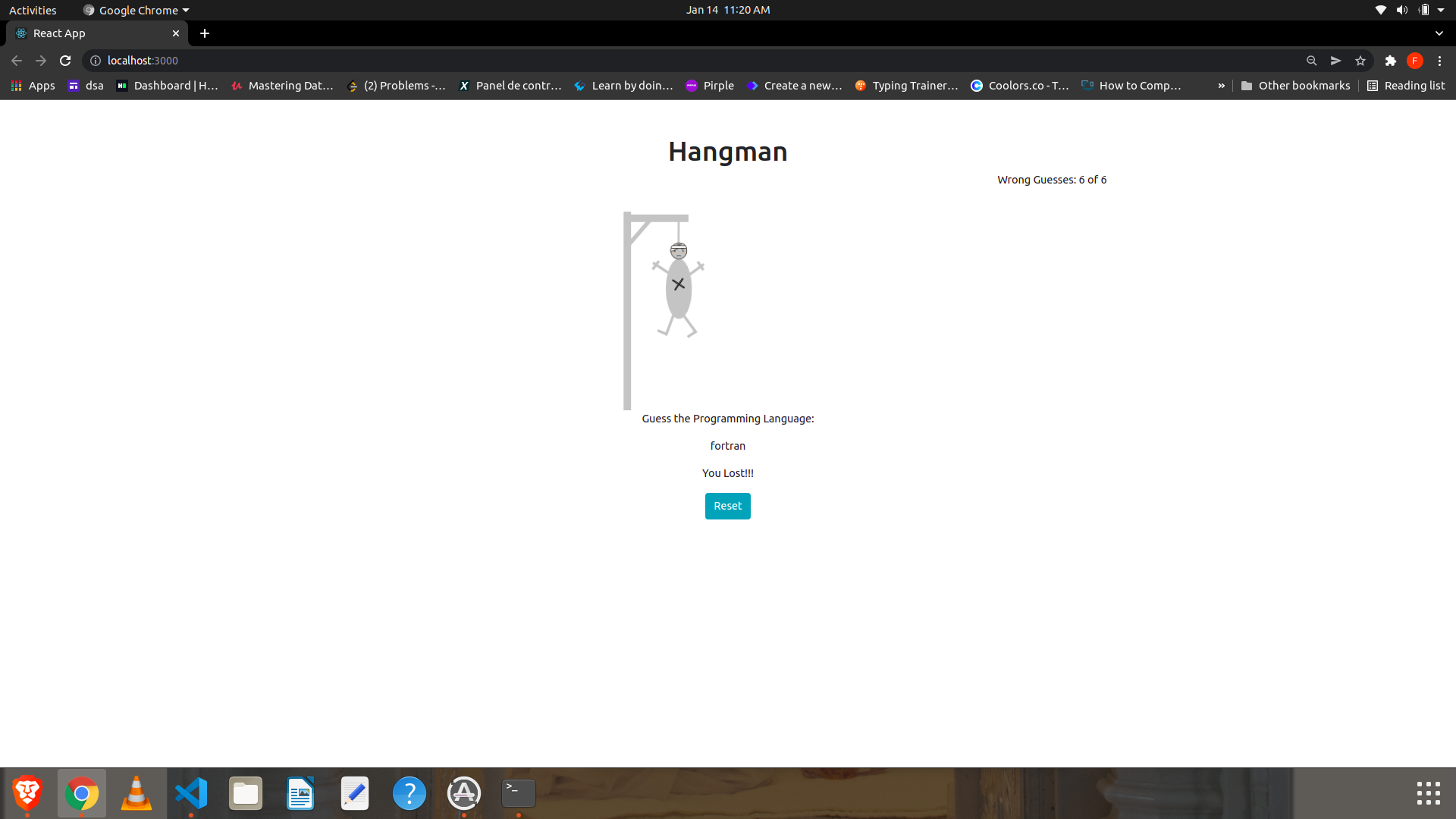Open the Google Chrome app menu
The width and height of the screenshot is (1456, 819).
click(x=136, y=10)
